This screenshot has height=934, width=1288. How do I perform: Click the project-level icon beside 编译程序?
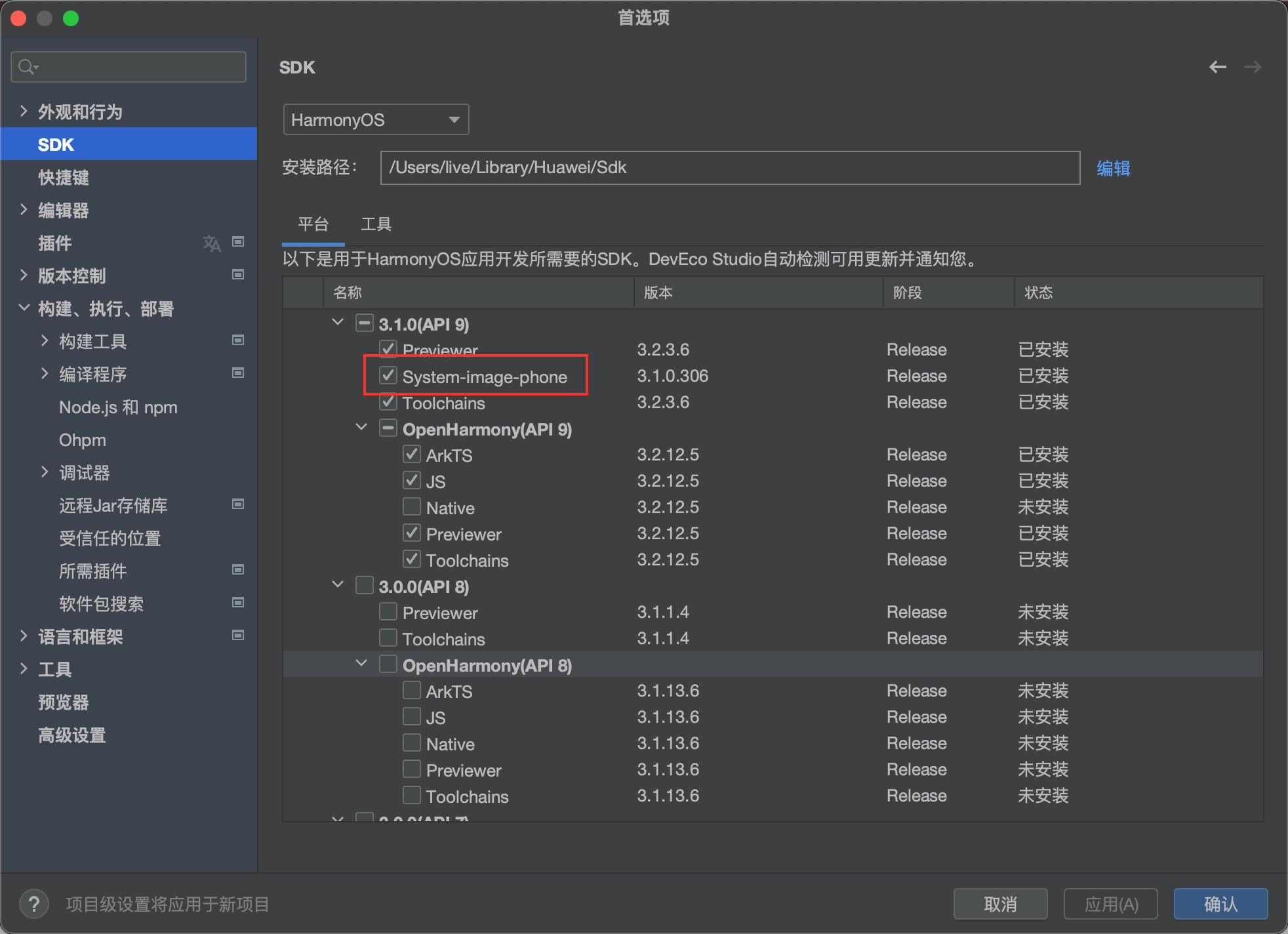[238, 373]
